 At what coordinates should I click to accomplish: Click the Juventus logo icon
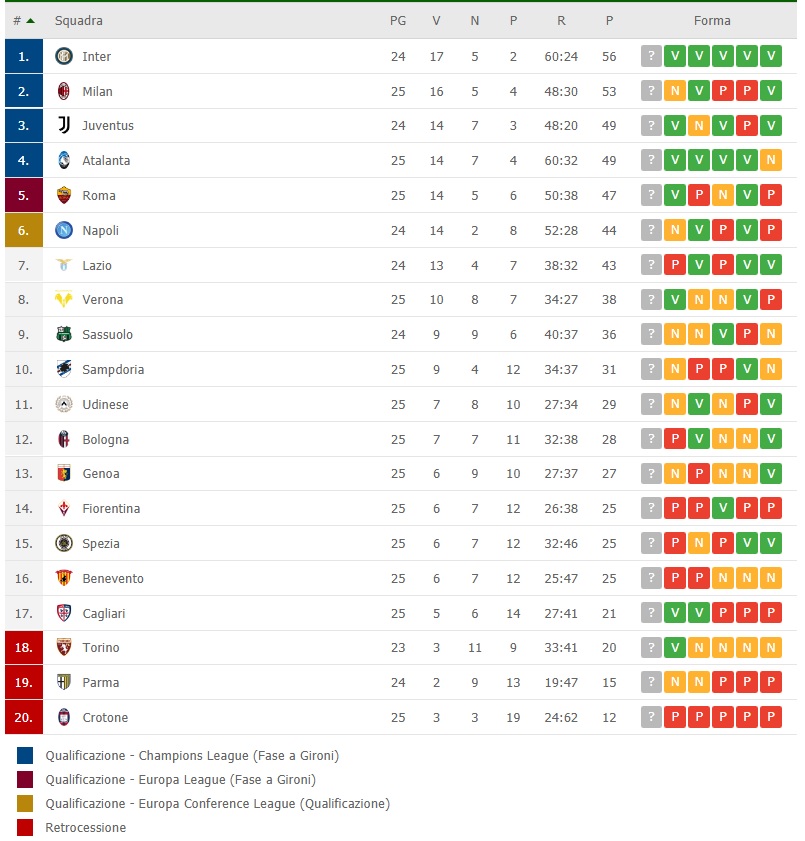[64, 125]
